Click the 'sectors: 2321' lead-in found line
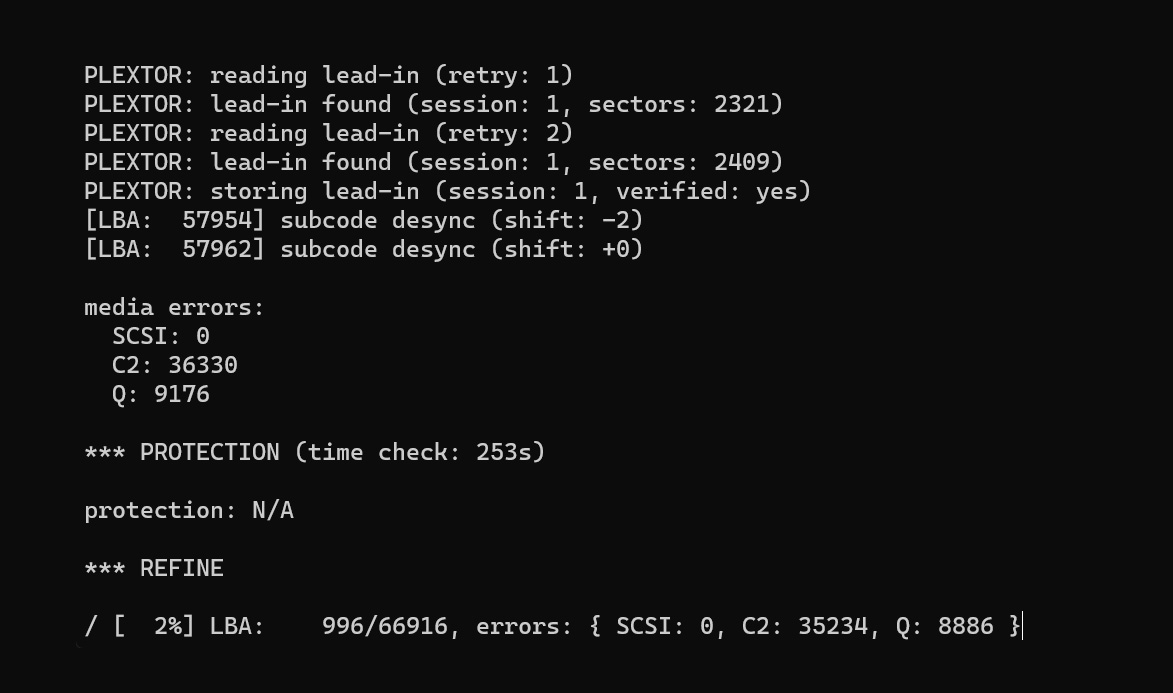1173x693 pixels. pos(433,104)
